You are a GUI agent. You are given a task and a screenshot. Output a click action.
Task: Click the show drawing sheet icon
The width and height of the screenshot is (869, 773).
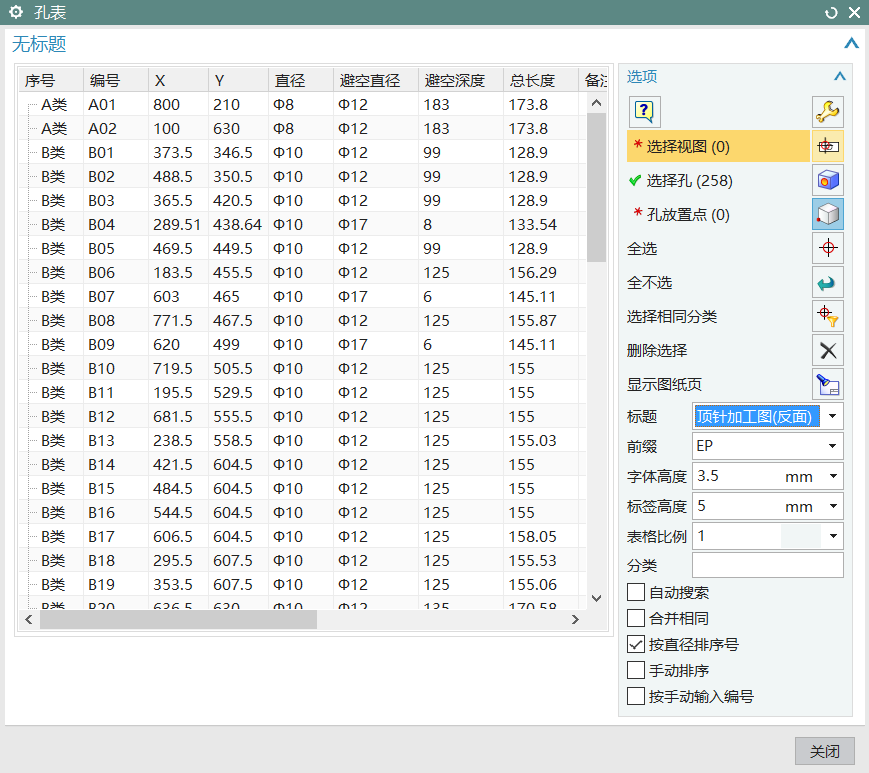coord(827,384)
